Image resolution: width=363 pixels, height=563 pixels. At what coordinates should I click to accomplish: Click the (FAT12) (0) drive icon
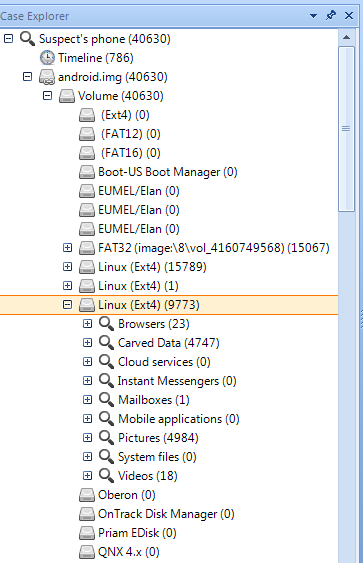click(87, 134)
